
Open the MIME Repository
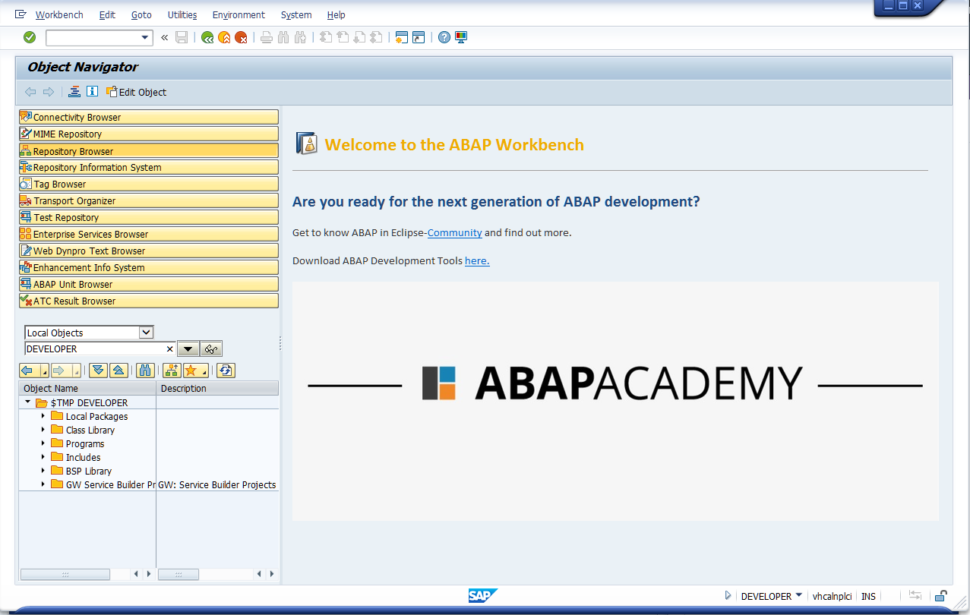point(148,134)
